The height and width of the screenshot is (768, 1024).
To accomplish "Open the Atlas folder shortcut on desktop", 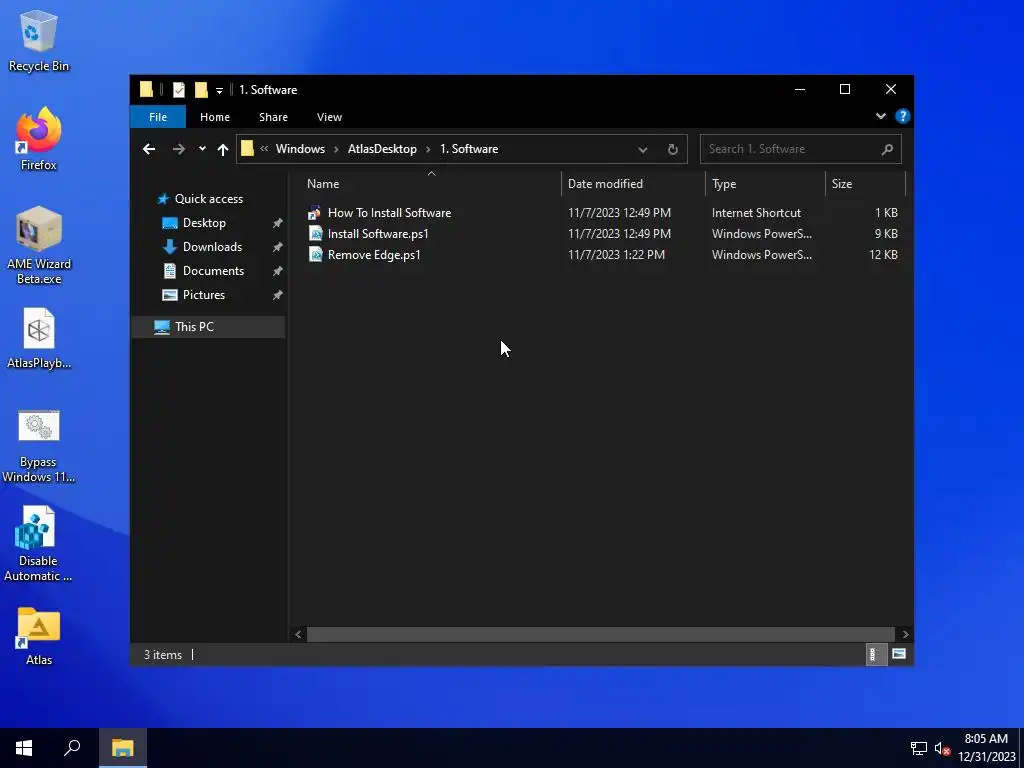I will 39,637.
